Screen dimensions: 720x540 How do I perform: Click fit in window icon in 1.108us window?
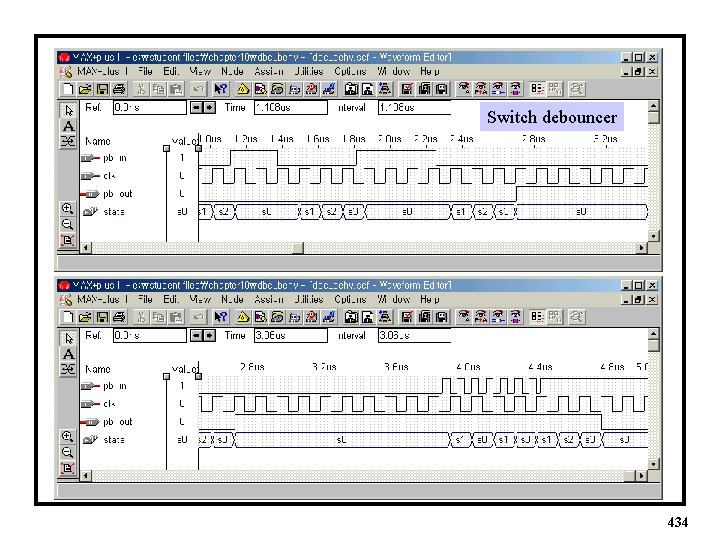[68, 240]
